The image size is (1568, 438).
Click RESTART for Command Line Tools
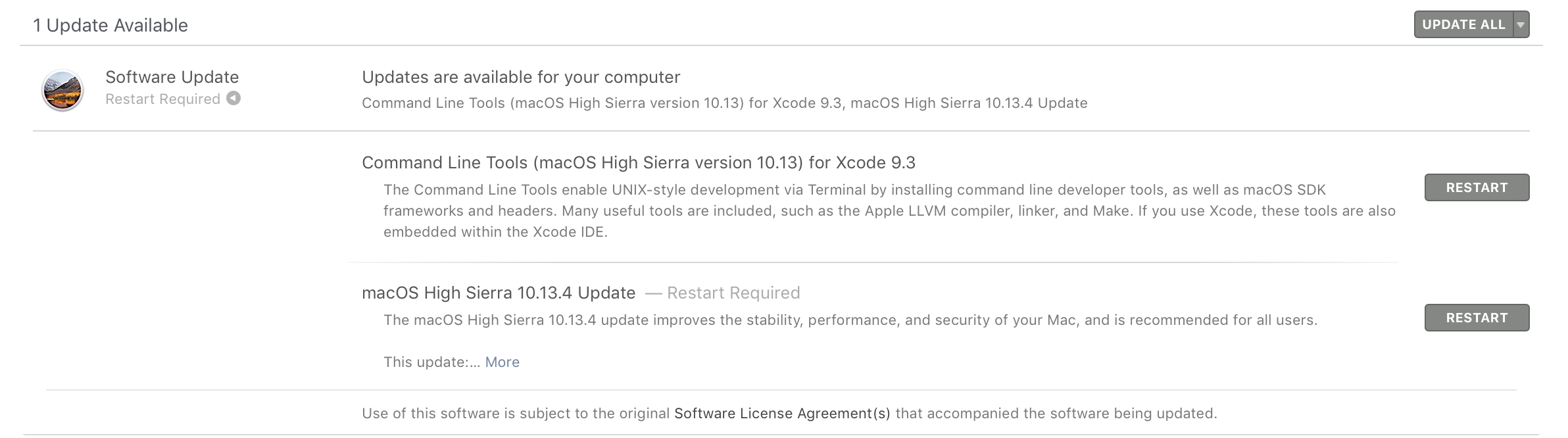pyautogui.click(x=1477, y=187)
